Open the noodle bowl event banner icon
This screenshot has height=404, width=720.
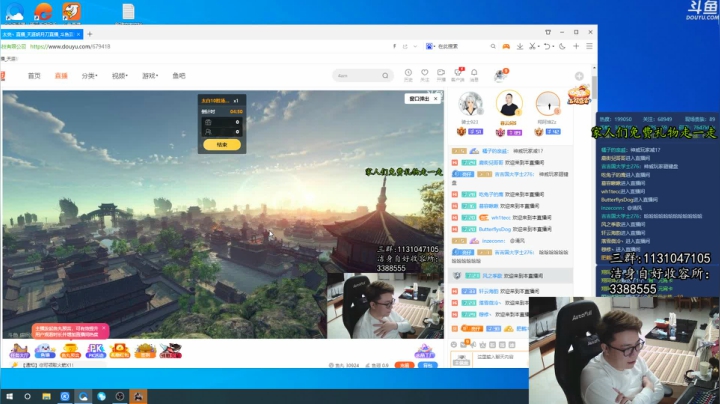point(579,95)
